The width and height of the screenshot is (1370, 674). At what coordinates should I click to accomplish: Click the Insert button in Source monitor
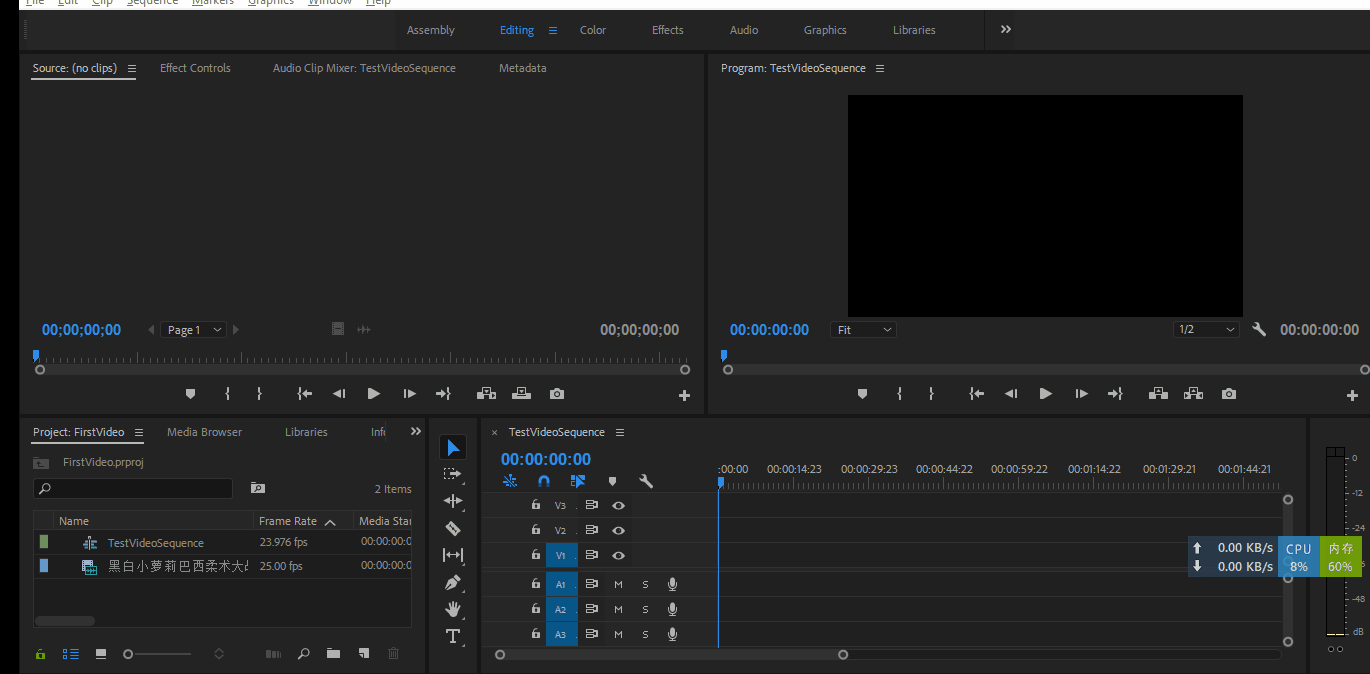point(486,394)
